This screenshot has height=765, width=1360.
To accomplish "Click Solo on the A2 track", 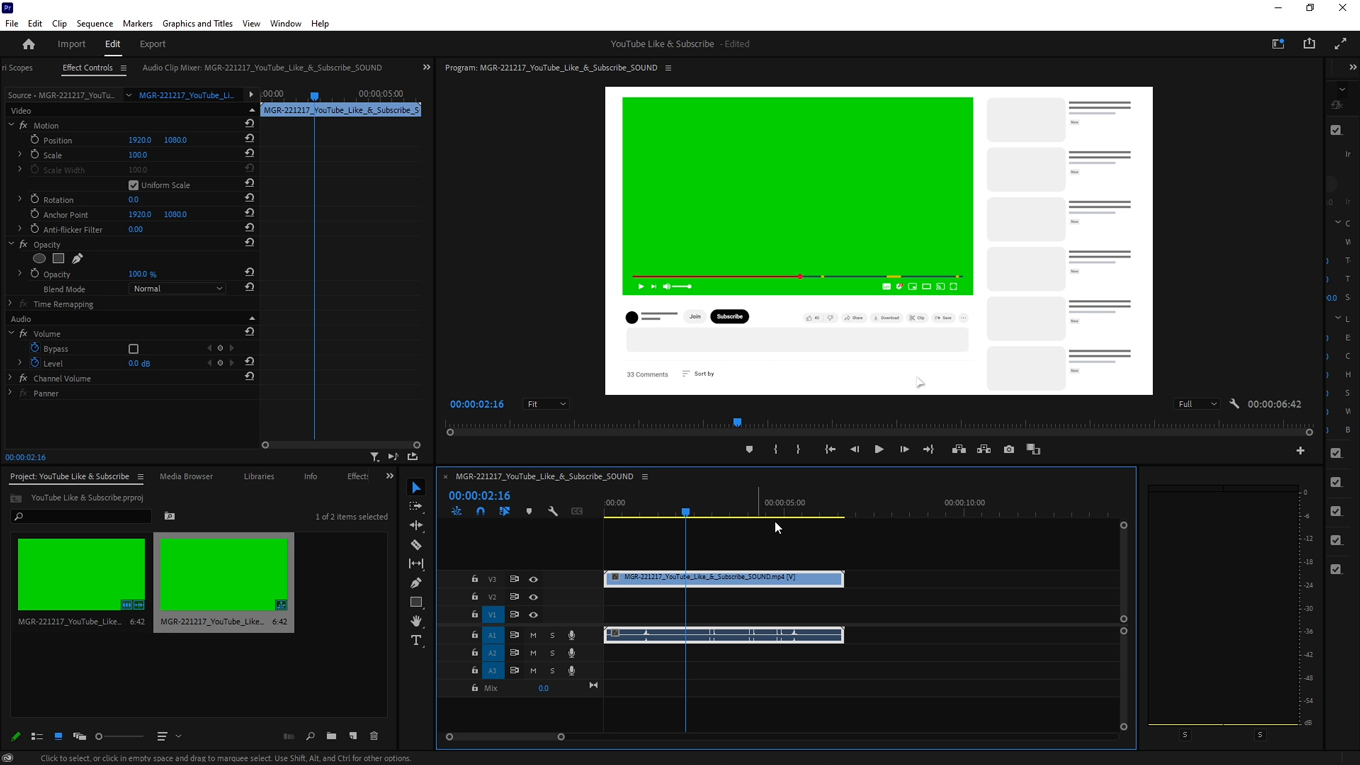I will 552,652.
